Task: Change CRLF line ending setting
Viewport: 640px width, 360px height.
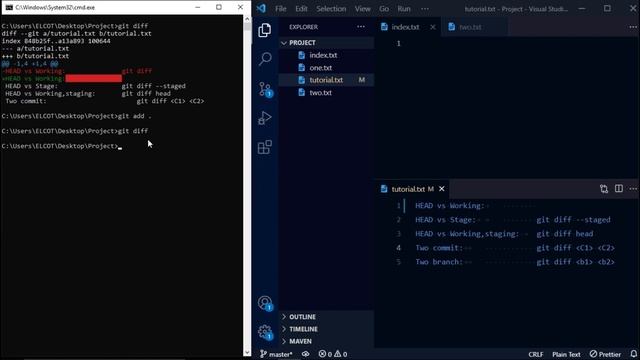Action: tap(536, 354)
